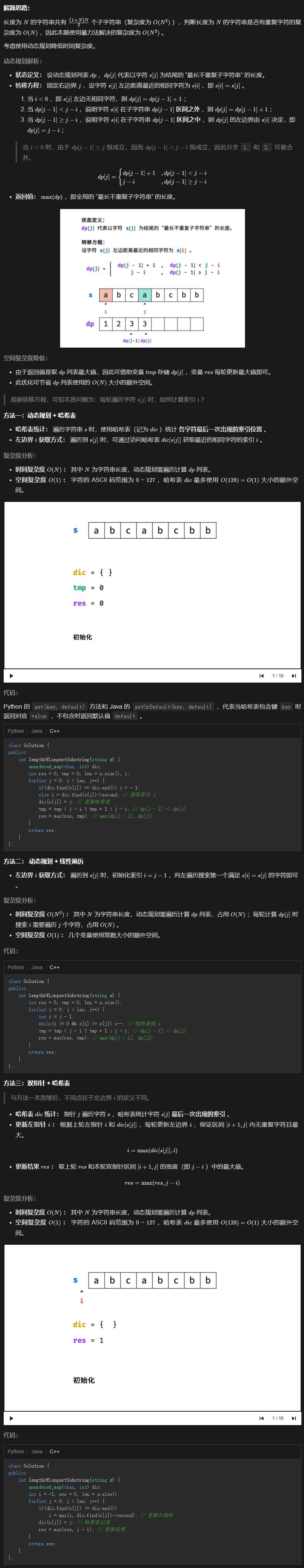
Task: Click the 1 / 10 counter in 方法一 slideshow
Action: [278, 676]
